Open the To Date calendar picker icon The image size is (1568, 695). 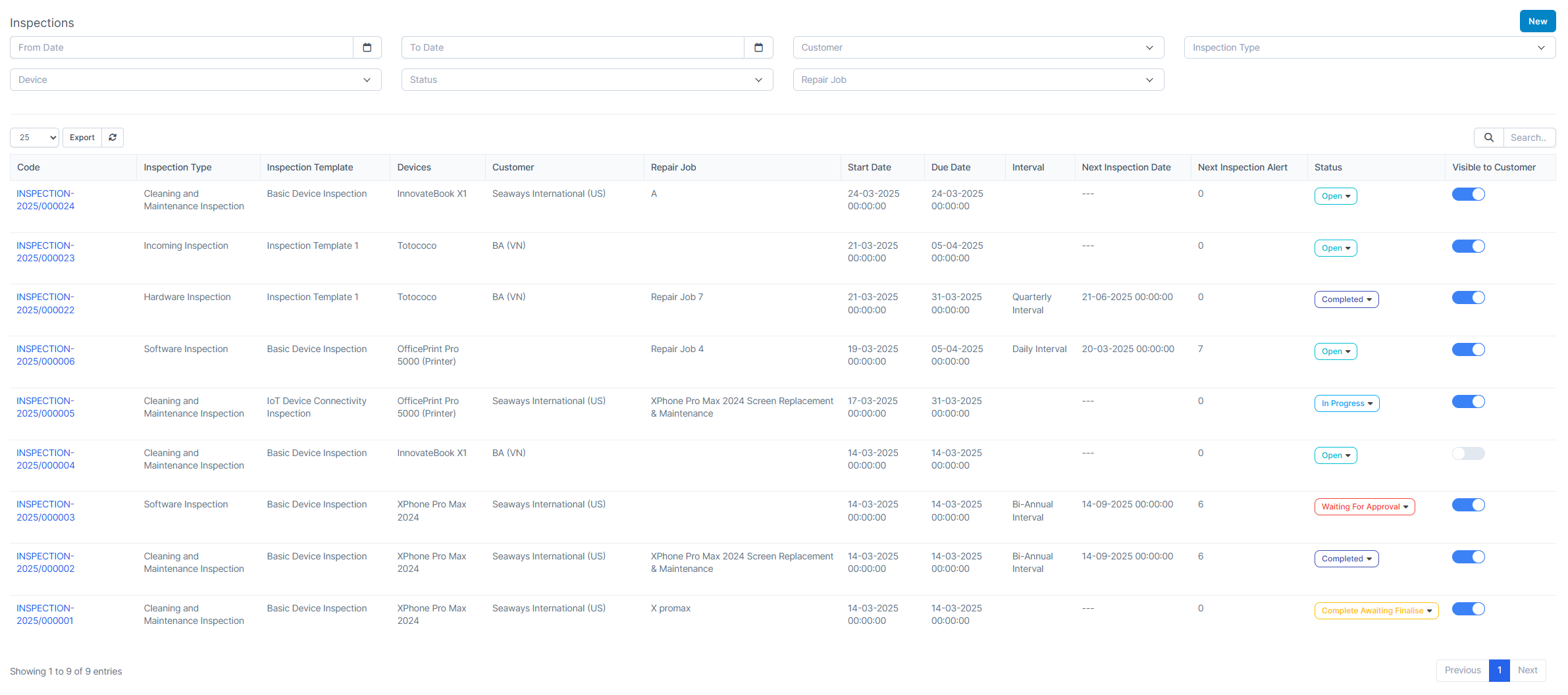point(758,47)
